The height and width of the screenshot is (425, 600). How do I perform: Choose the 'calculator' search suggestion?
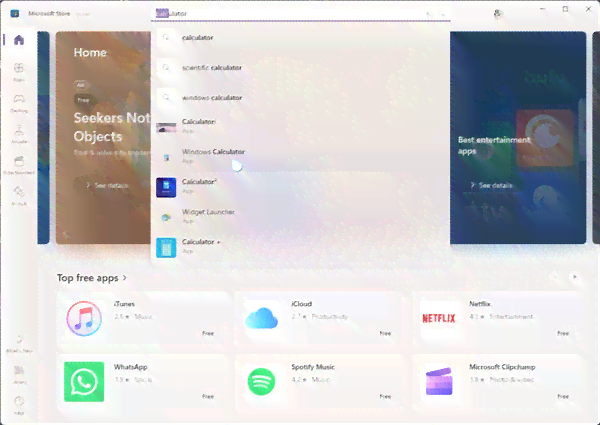pos(300,37)
